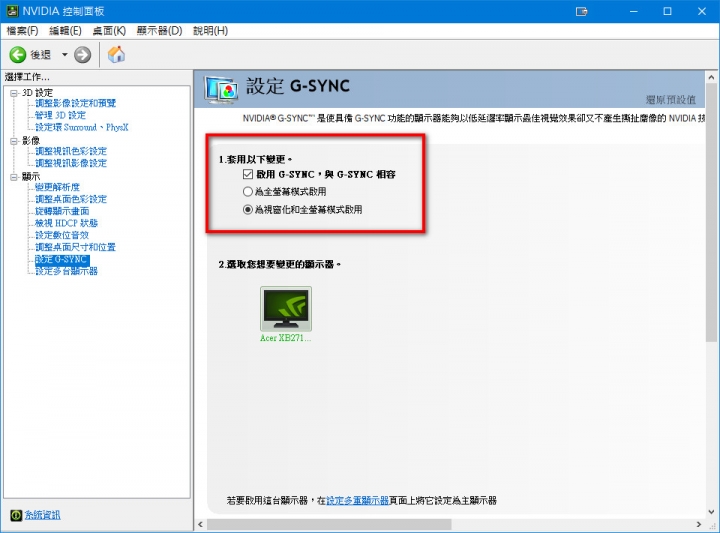This screenshot has height=533, width=720.
Task: Click the 系統資訊 icon
Action: [16, 515]
